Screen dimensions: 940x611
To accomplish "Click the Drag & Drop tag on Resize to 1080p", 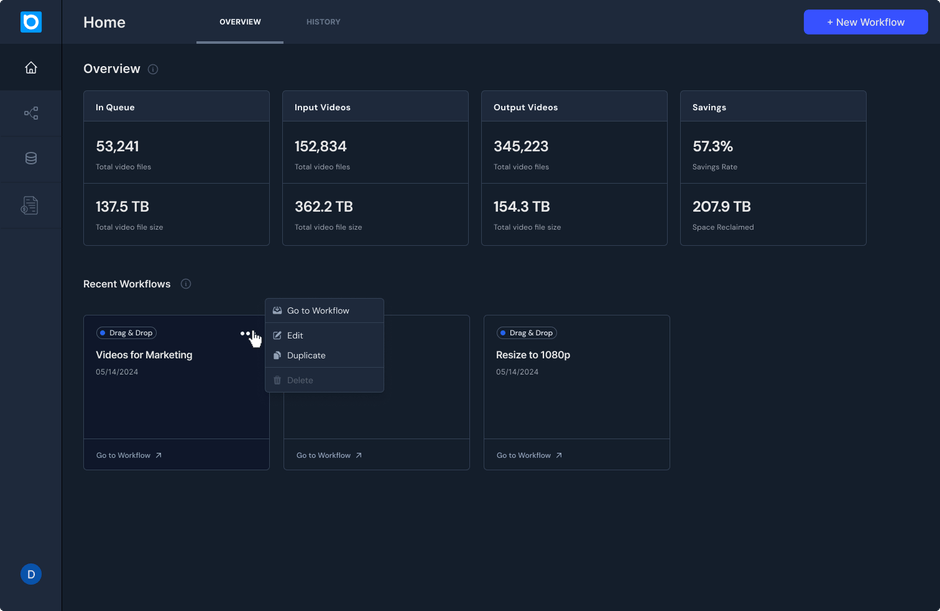I will pos(526,333).
